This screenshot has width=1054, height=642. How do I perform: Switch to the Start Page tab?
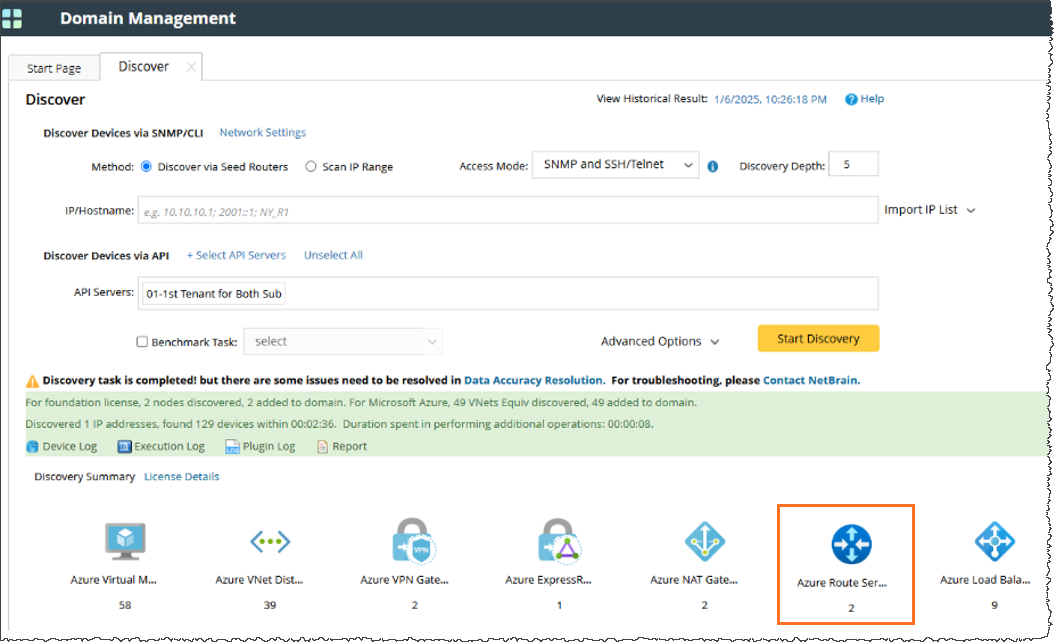click(54, 68)
